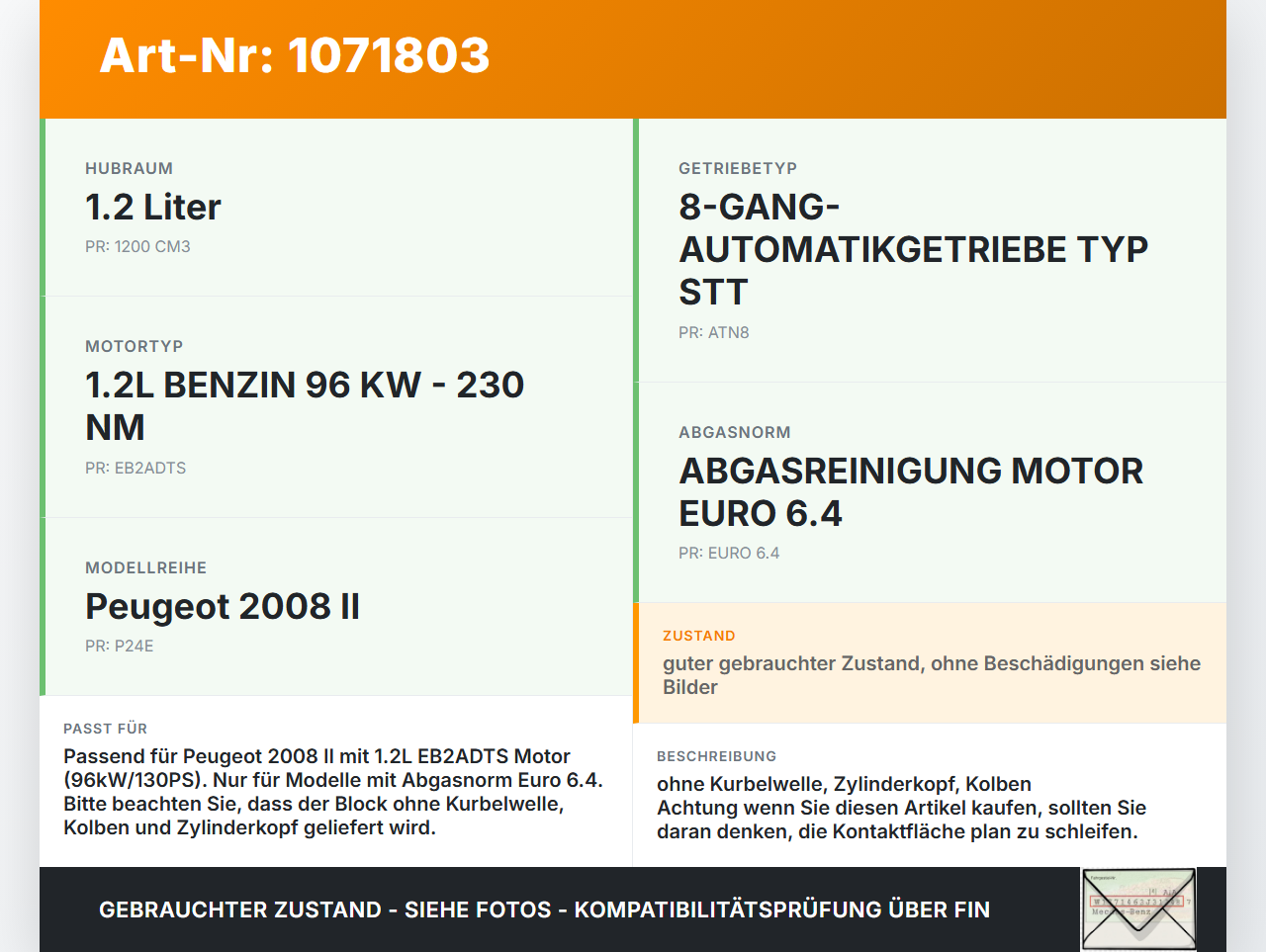Viewport: 1266px width, 952px height.
Task: Click the 'PR: ATN8' code
Action: click(714, 332)
